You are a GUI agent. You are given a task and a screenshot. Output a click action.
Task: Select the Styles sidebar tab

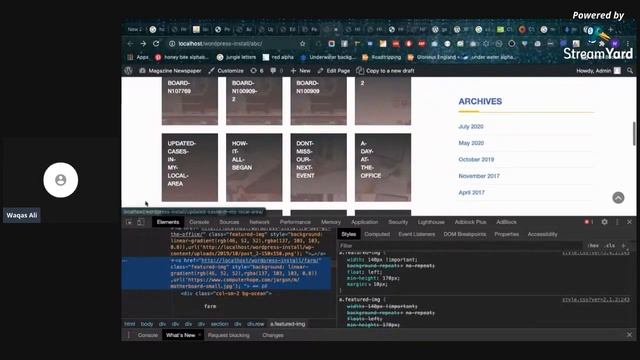click(x=348, y=234)
